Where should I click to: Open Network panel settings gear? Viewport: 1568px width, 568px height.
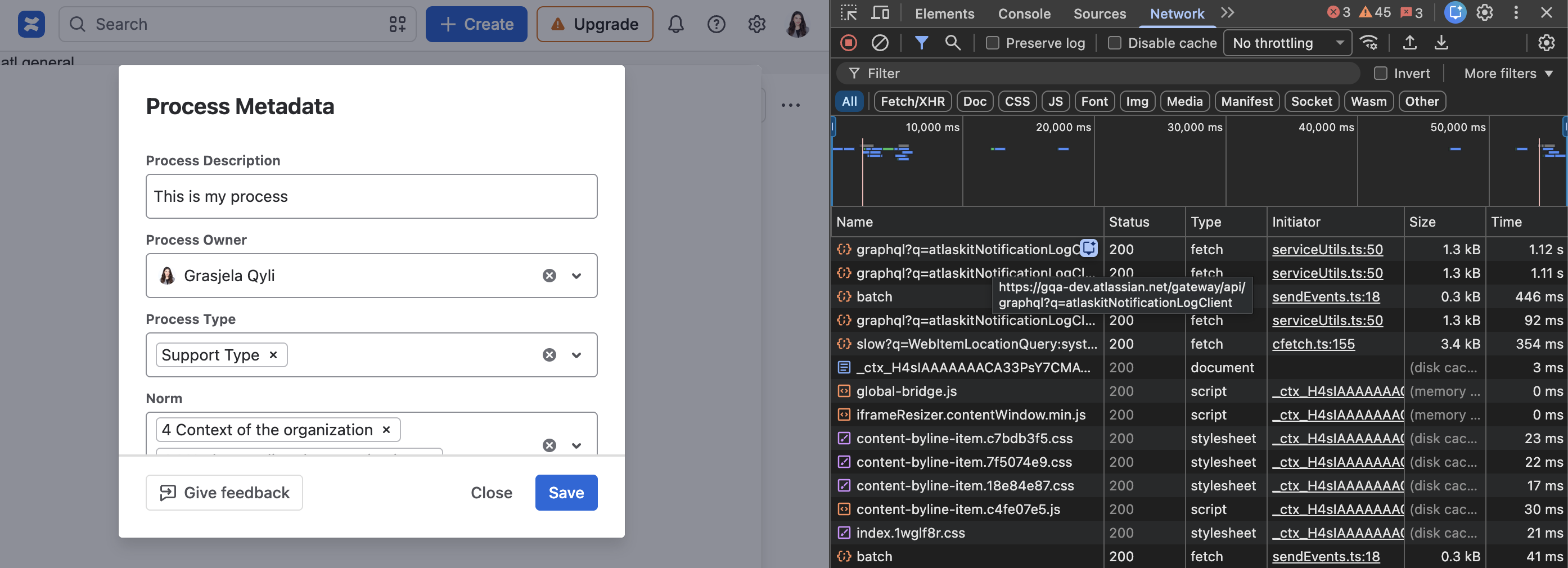[1547, 43]
